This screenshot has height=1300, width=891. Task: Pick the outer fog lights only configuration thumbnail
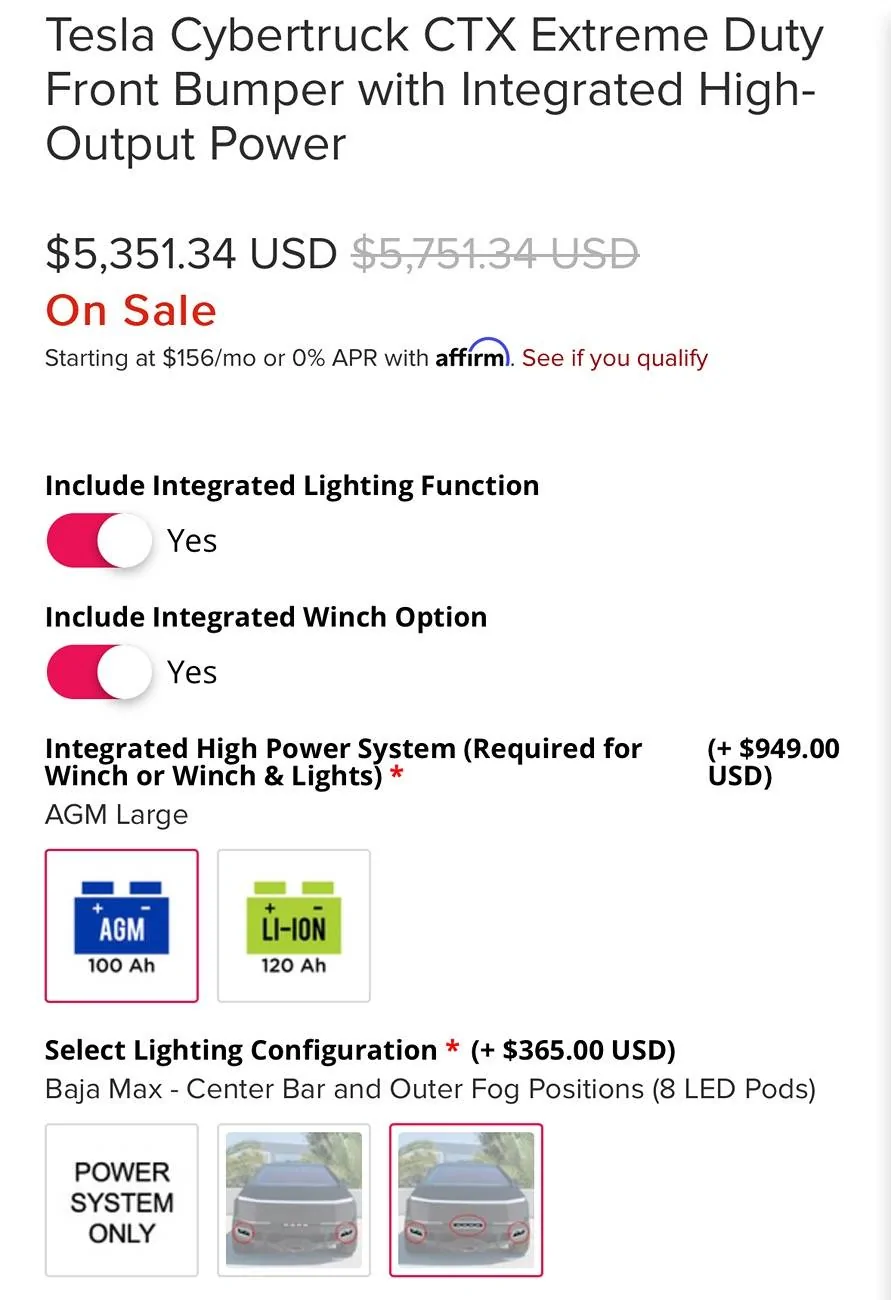point(294,1200)
